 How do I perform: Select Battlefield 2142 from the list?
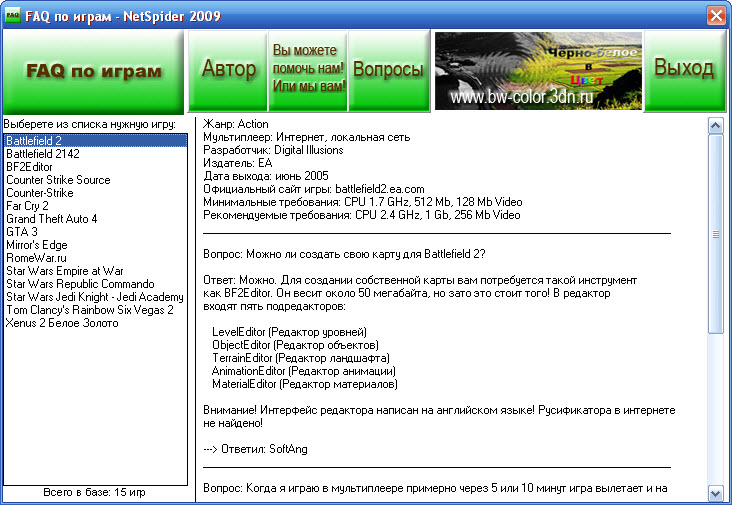tap(43, 154)
